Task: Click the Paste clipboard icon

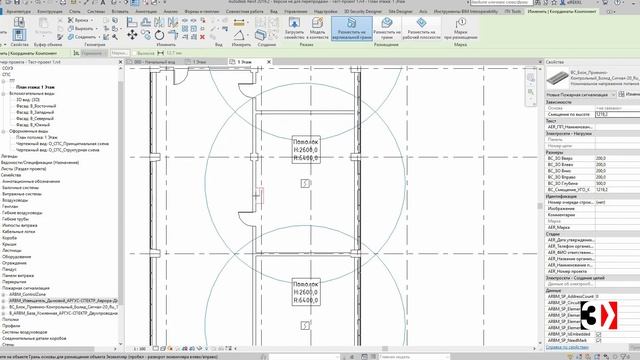Action: tap(43, 24)
